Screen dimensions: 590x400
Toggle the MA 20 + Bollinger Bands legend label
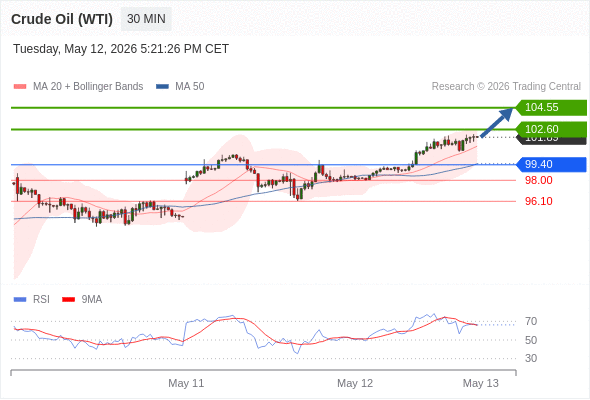coord(88,87)
